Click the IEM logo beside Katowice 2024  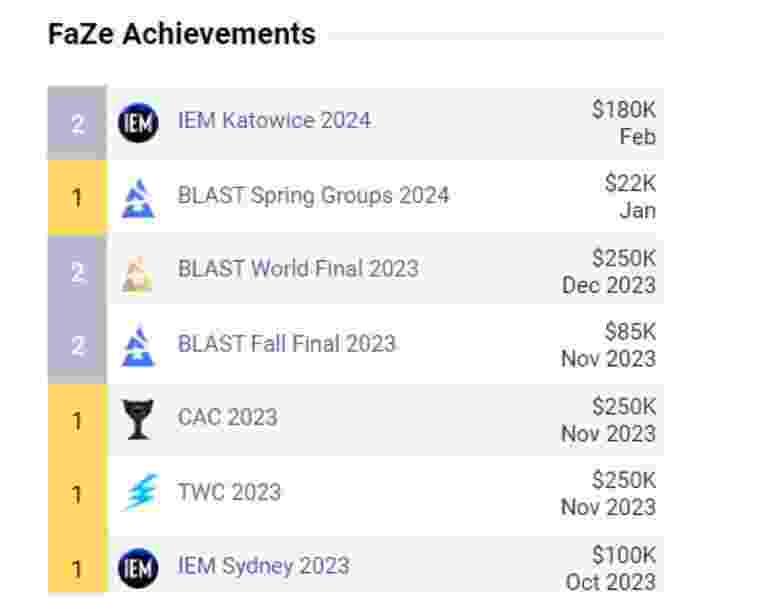click(138, 122)
